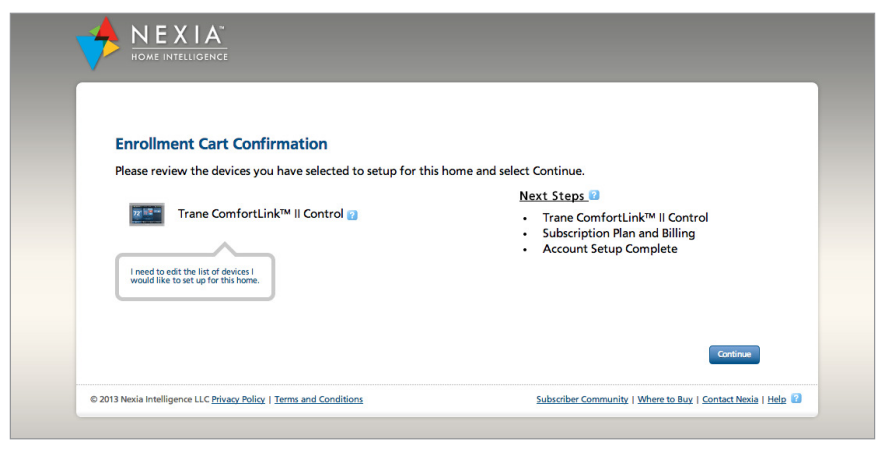Open the edit device list speech bubble link
The height and width of the screenshot is (461, 878).
pos(195,276)
